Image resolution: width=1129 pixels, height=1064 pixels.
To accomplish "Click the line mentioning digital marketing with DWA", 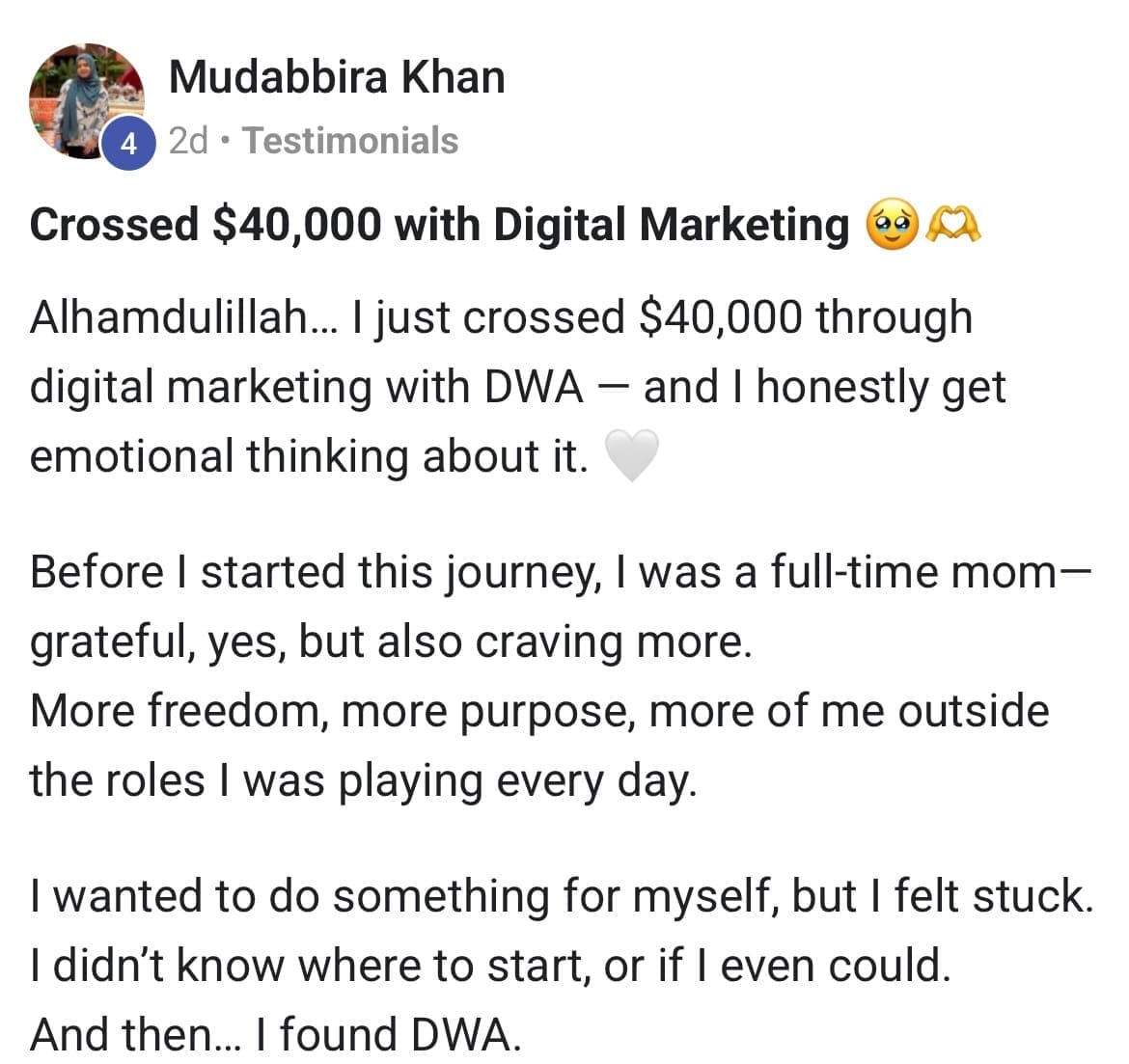I will (x=517, y=387).
